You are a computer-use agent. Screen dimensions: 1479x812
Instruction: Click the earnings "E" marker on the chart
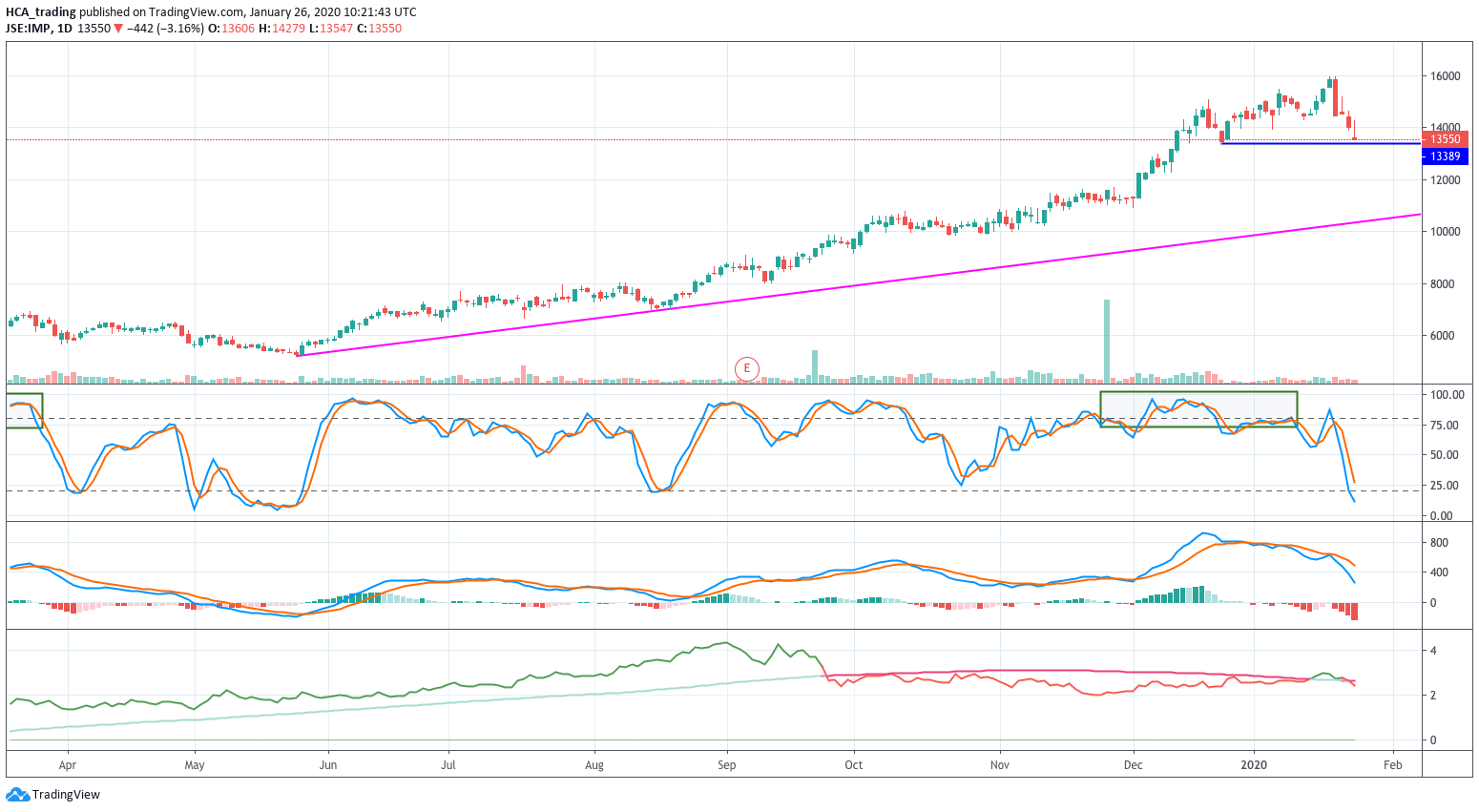(x=747, y=368)
